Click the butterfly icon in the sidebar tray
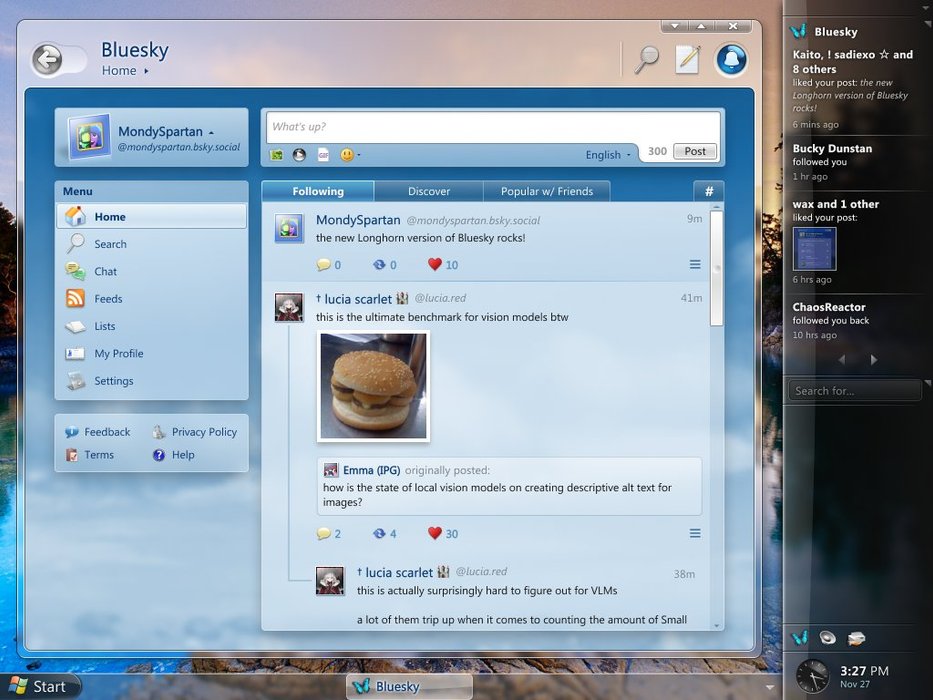The height and width of the screenshot is (700, 933). pyautogui.click(x=800, y=638)
